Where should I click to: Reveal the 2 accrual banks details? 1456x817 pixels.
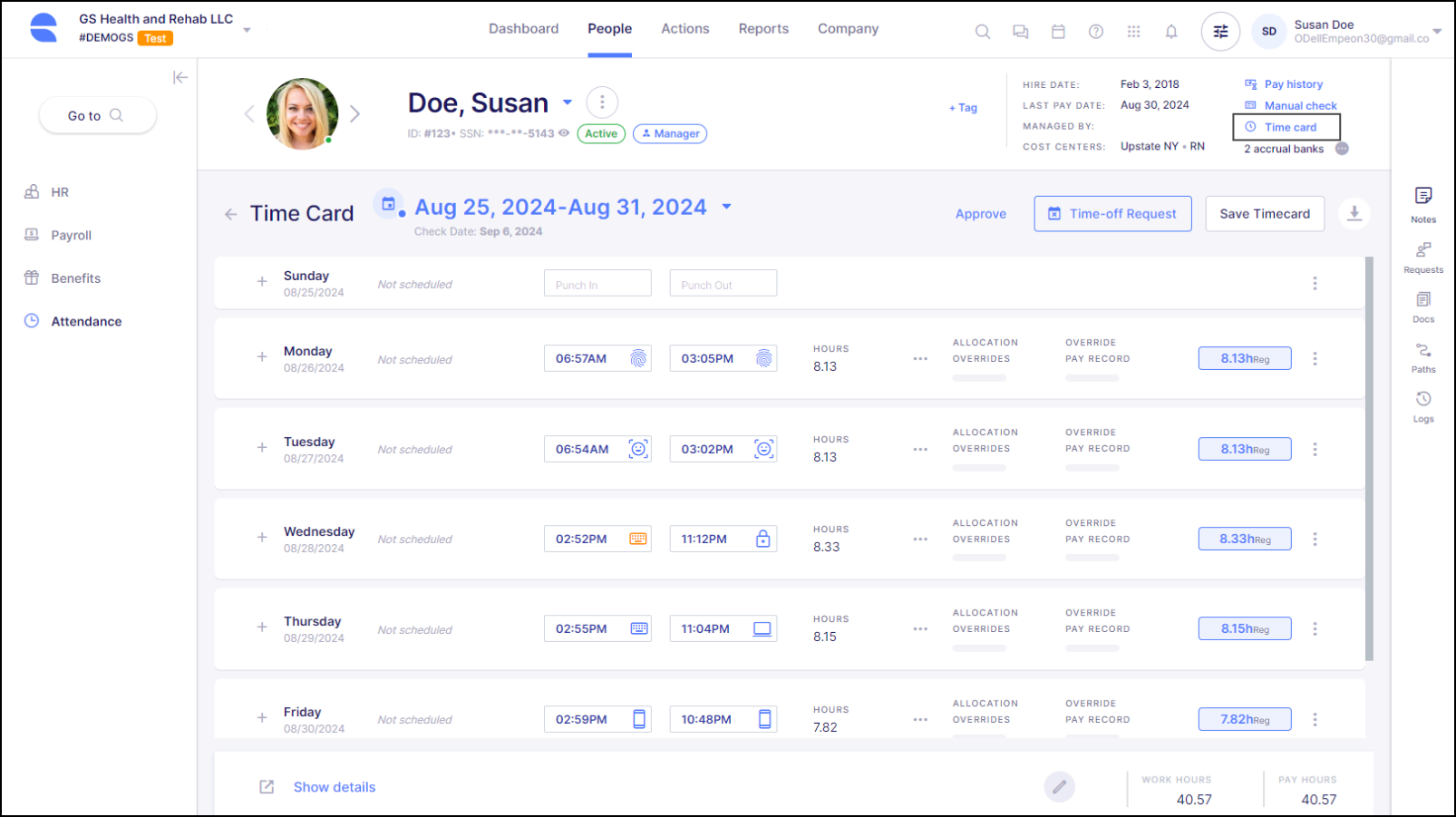click(x=1342, y=148)
